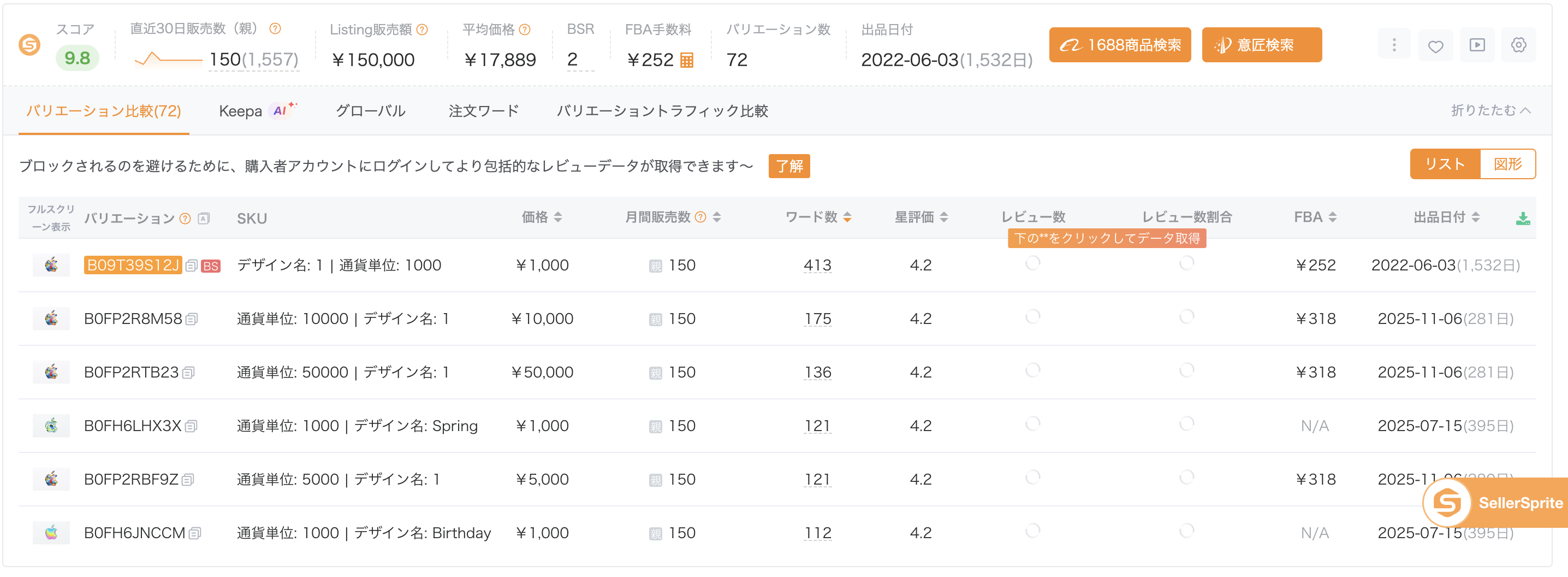Copy ASIN B0FP2RBF9Z with copy icon

click(x=187, y=480)
